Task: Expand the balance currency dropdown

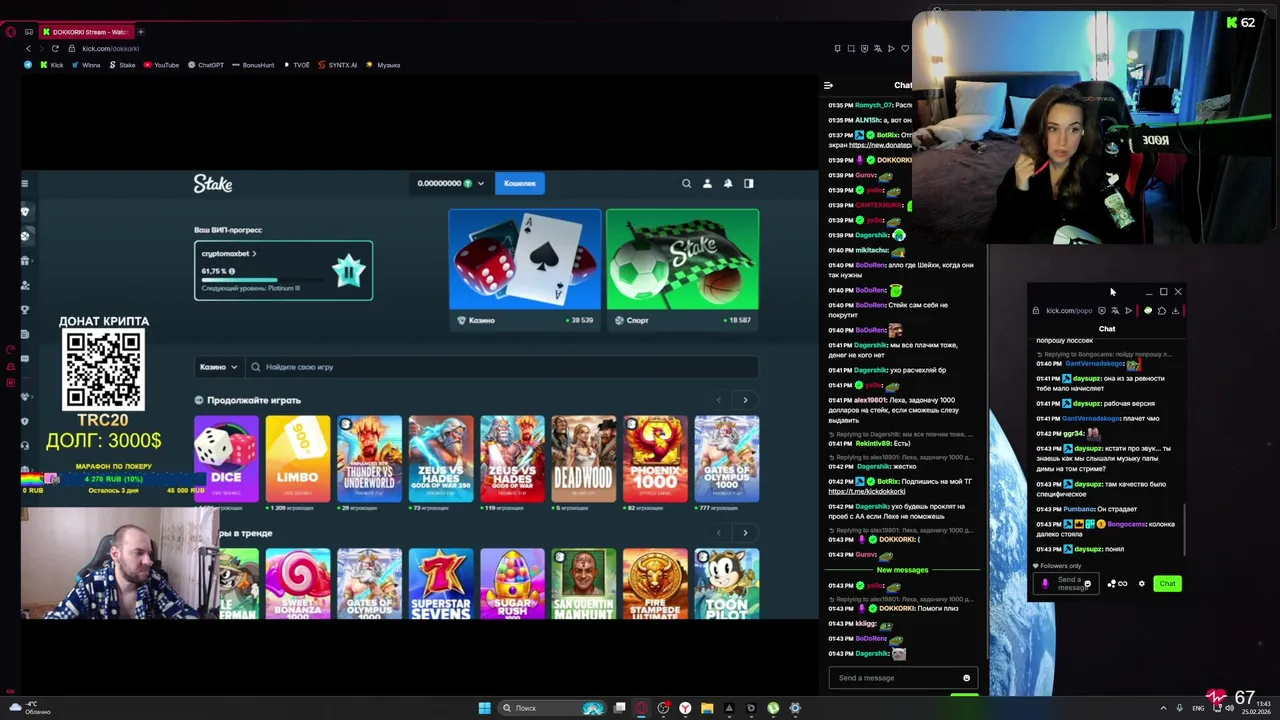Action: (480, 183)
